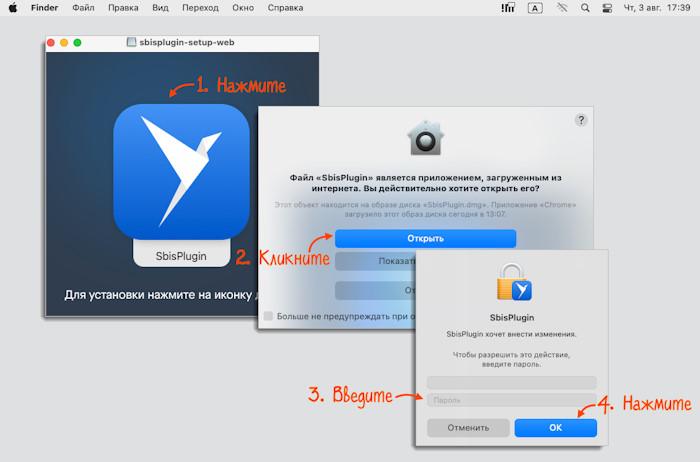The width and height of the screenshot is (700, 462).
Task: Click the 'SbisPlugin хочет внести изменения' text
Action: 512,334
